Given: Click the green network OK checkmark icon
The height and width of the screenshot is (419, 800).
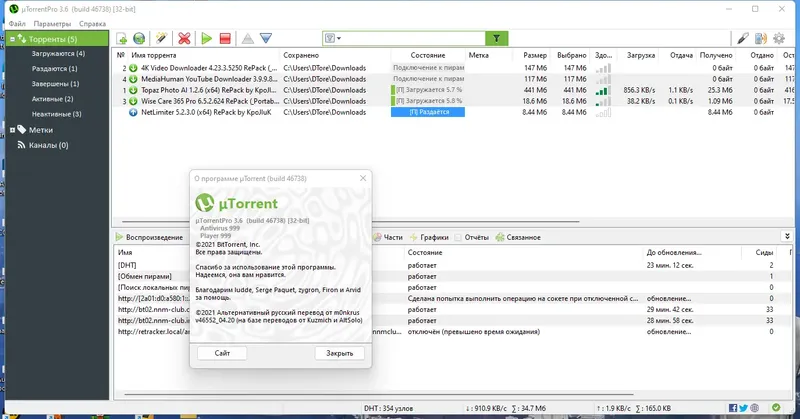Looking at the screenshot, I should click(776, 407).
